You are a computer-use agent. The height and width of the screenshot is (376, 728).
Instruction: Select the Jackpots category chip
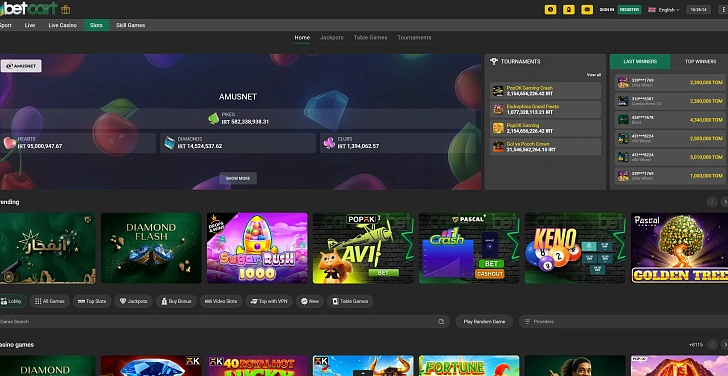pyautogui.click(x=133, y=301)
